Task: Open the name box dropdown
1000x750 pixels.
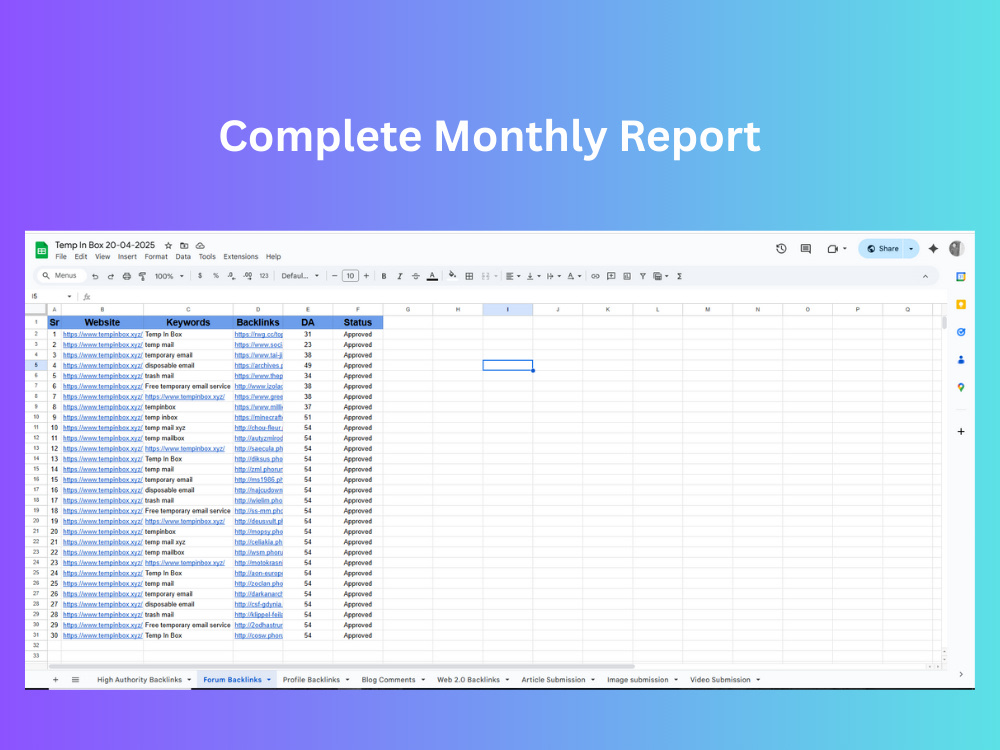Action: pyautogui.click(x=70, y=297)
